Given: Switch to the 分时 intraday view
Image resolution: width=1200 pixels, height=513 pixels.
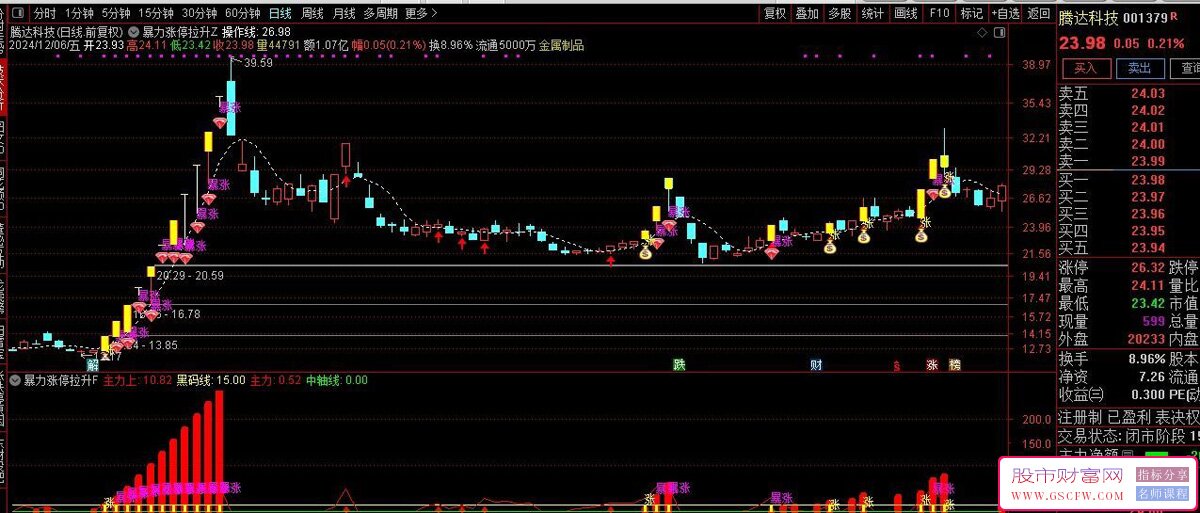Looking at the screenshot, I should (45, 13).
